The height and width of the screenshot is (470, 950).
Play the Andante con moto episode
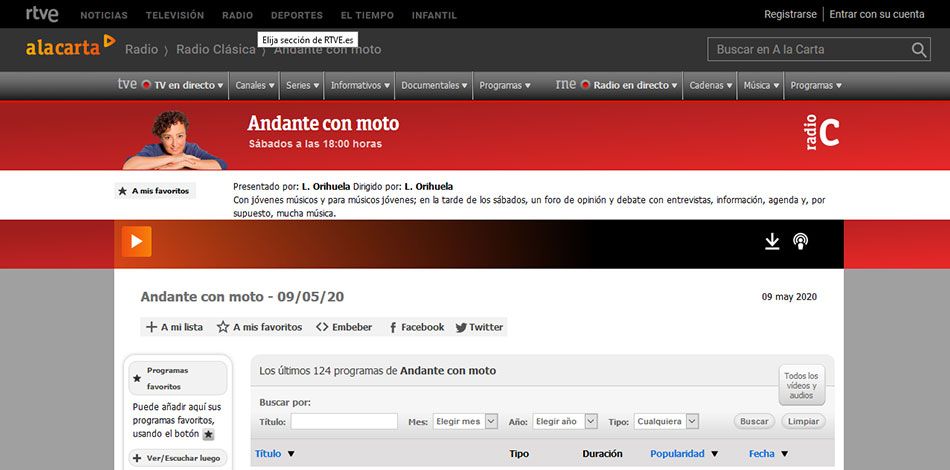click(x=136, y=242)
